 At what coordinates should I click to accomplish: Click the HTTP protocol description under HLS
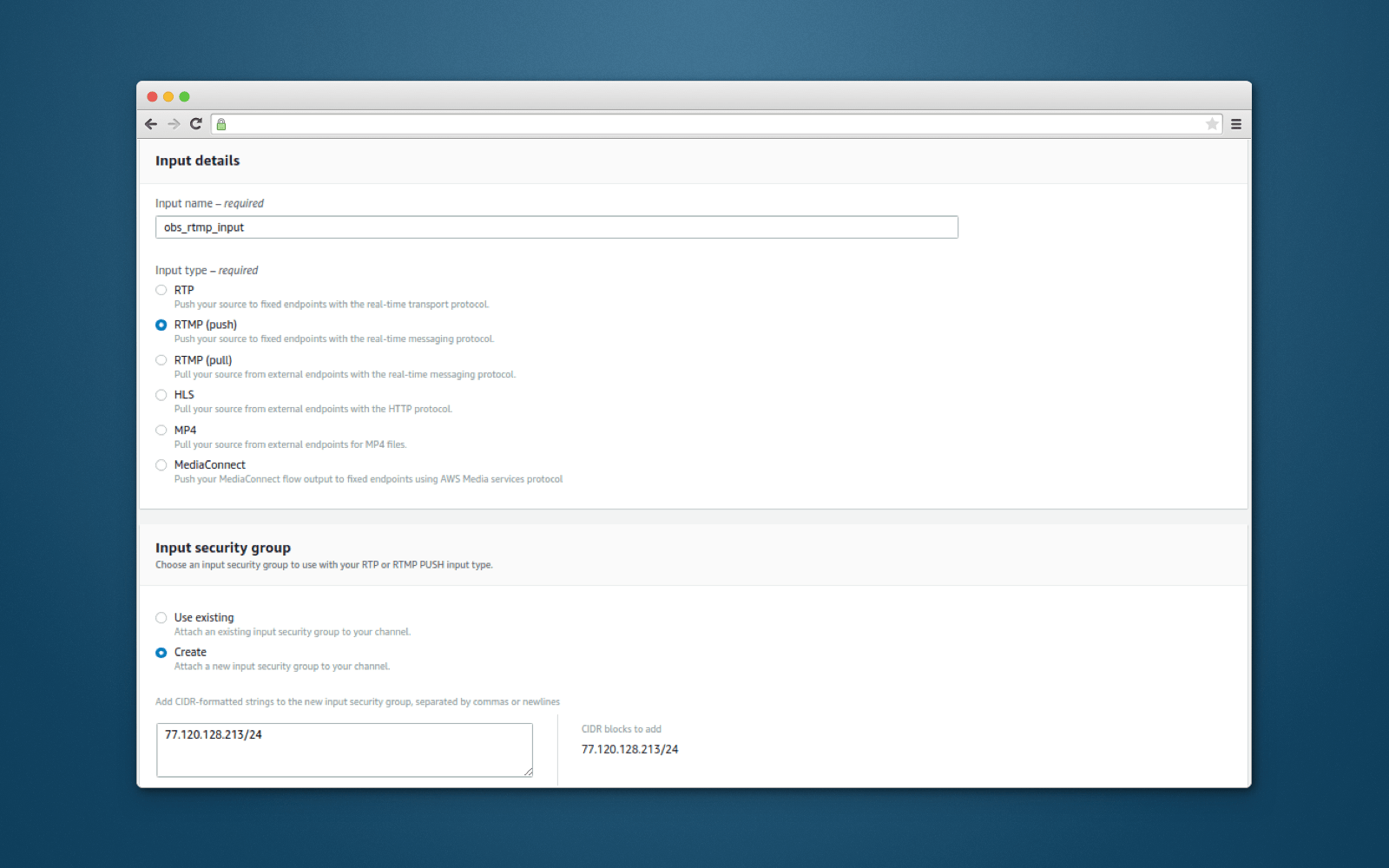(313, 409)
